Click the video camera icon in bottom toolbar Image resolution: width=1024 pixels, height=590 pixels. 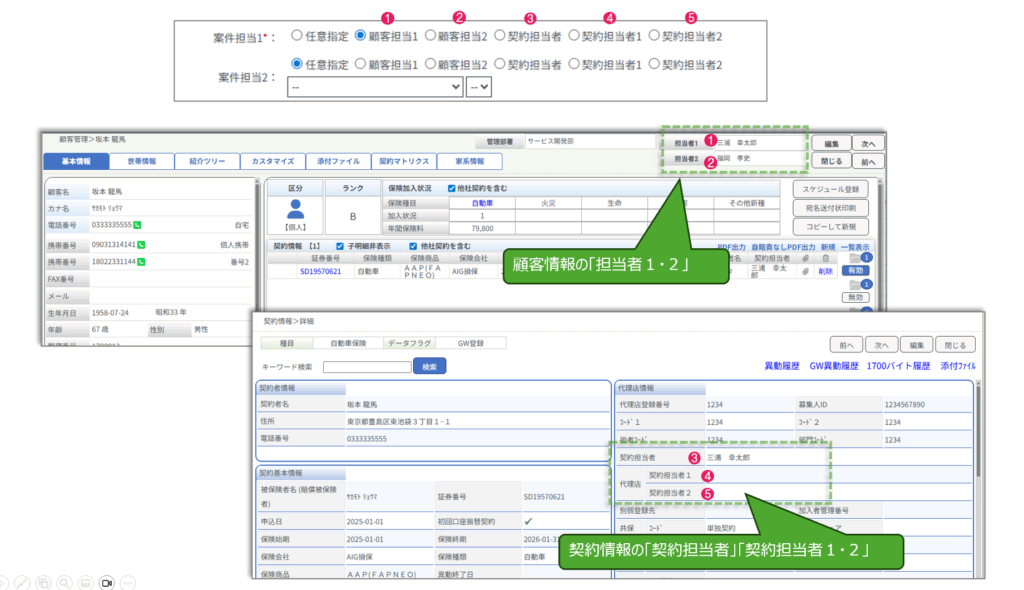[x=106, y=581]
